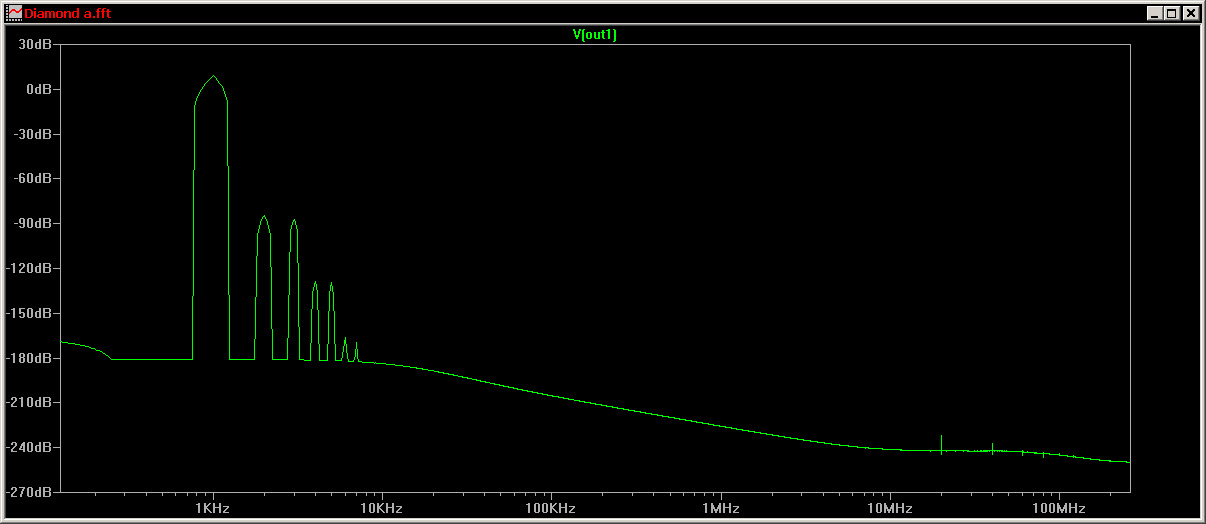Viewport: 1206px width, 524px height.
Task: Click the window icon beside Diamond a.fft
Action: 14,13
